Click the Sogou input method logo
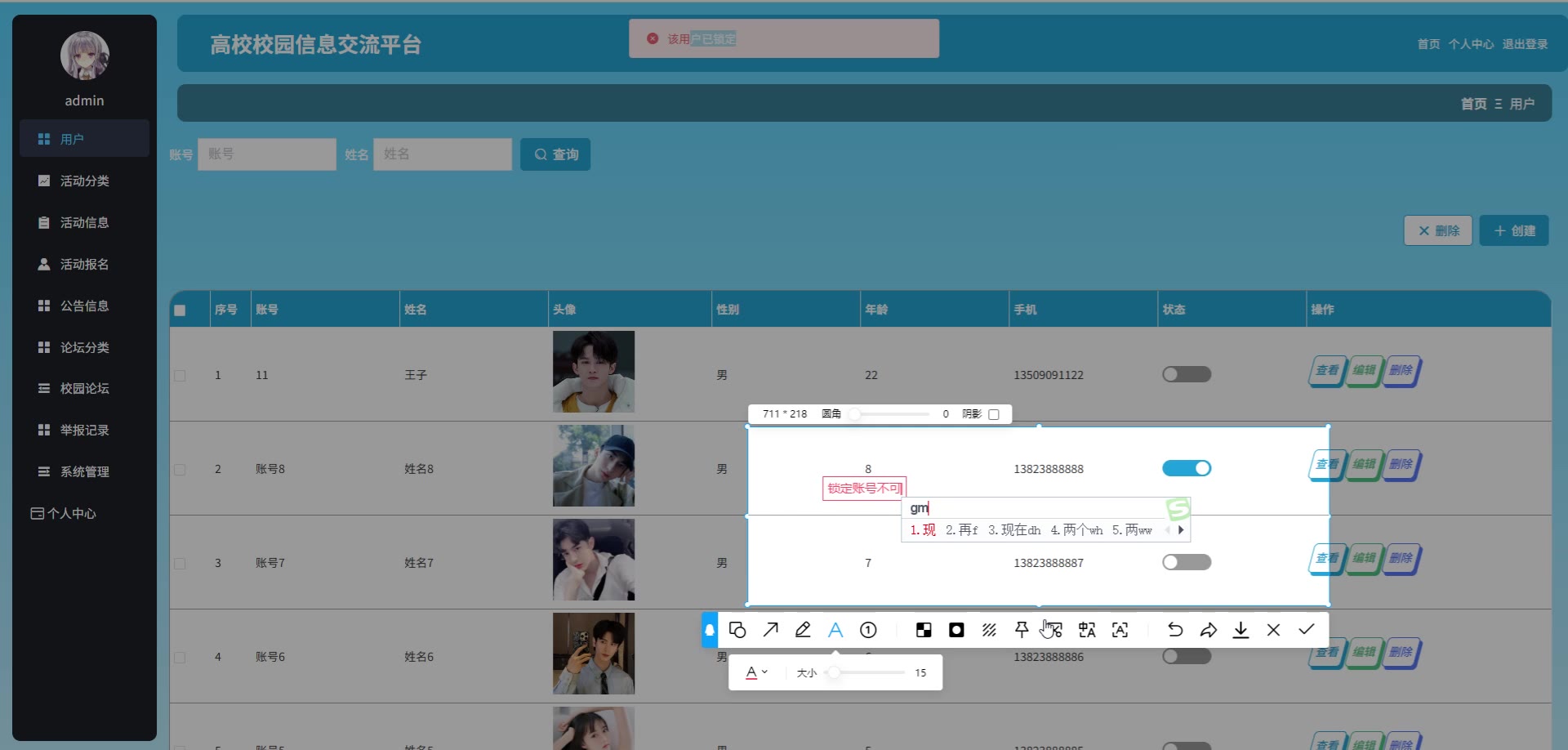Screen dimensions: 1568x750 tap(1178, 510)
